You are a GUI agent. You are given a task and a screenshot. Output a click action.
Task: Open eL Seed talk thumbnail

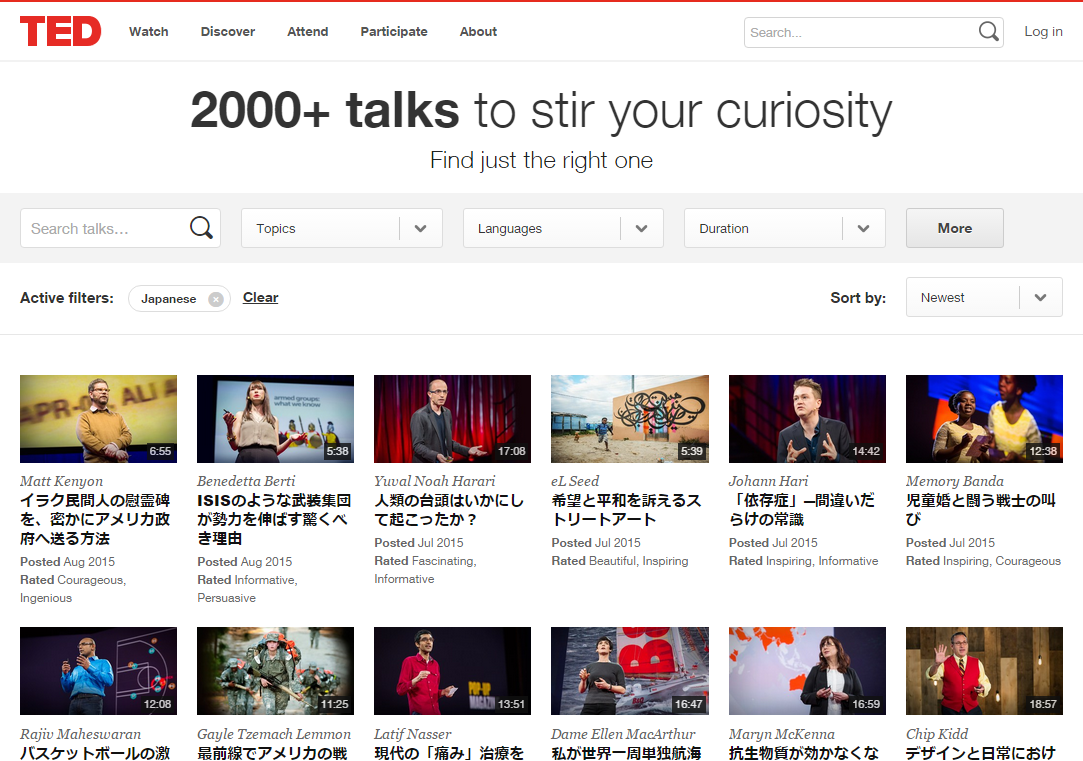point(630,418)
